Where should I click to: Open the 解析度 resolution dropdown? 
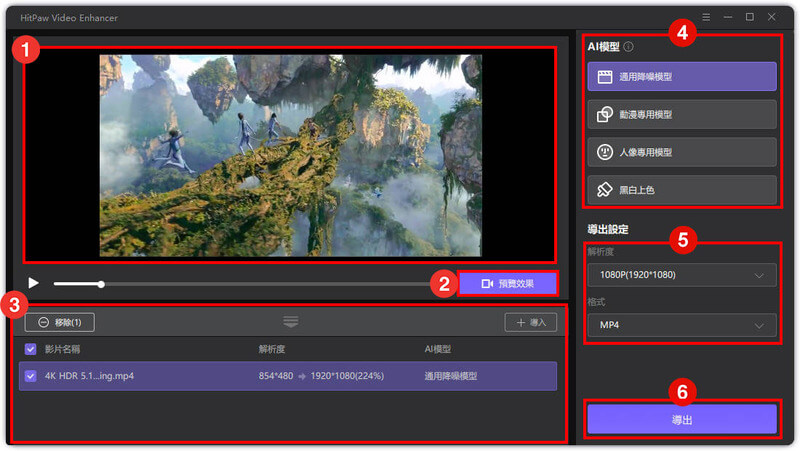tap(682, 275)
